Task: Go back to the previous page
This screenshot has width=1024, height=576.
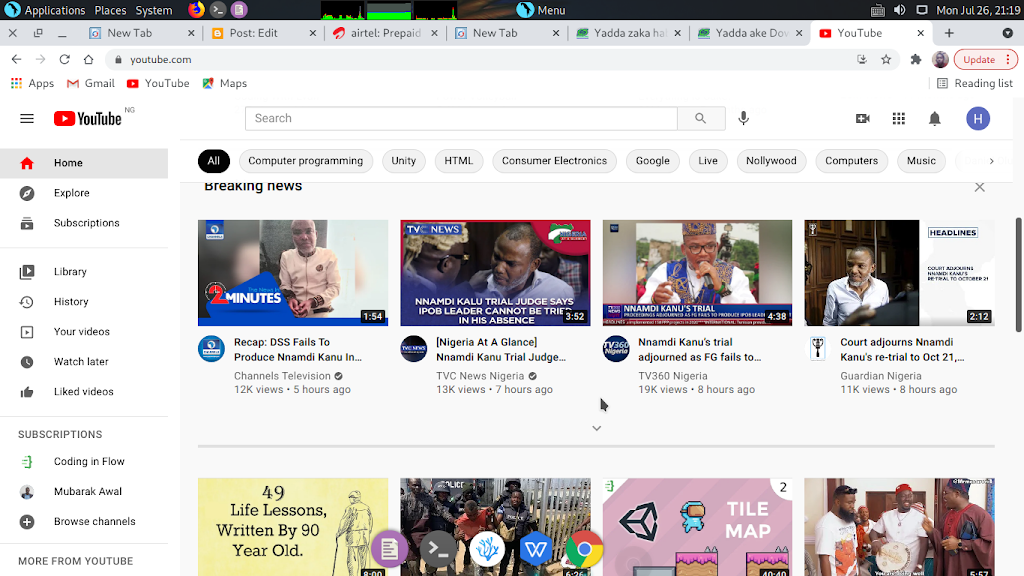Action: tap(16, 59)
